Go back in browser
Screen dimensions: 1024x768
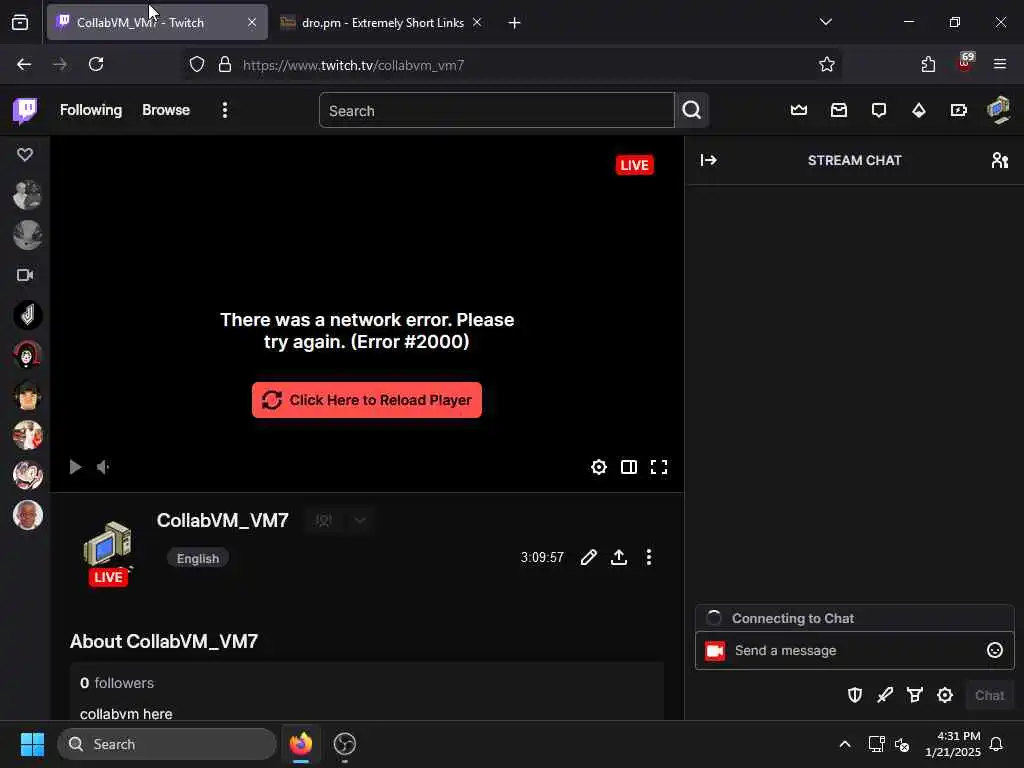click(x=24, y=64)
